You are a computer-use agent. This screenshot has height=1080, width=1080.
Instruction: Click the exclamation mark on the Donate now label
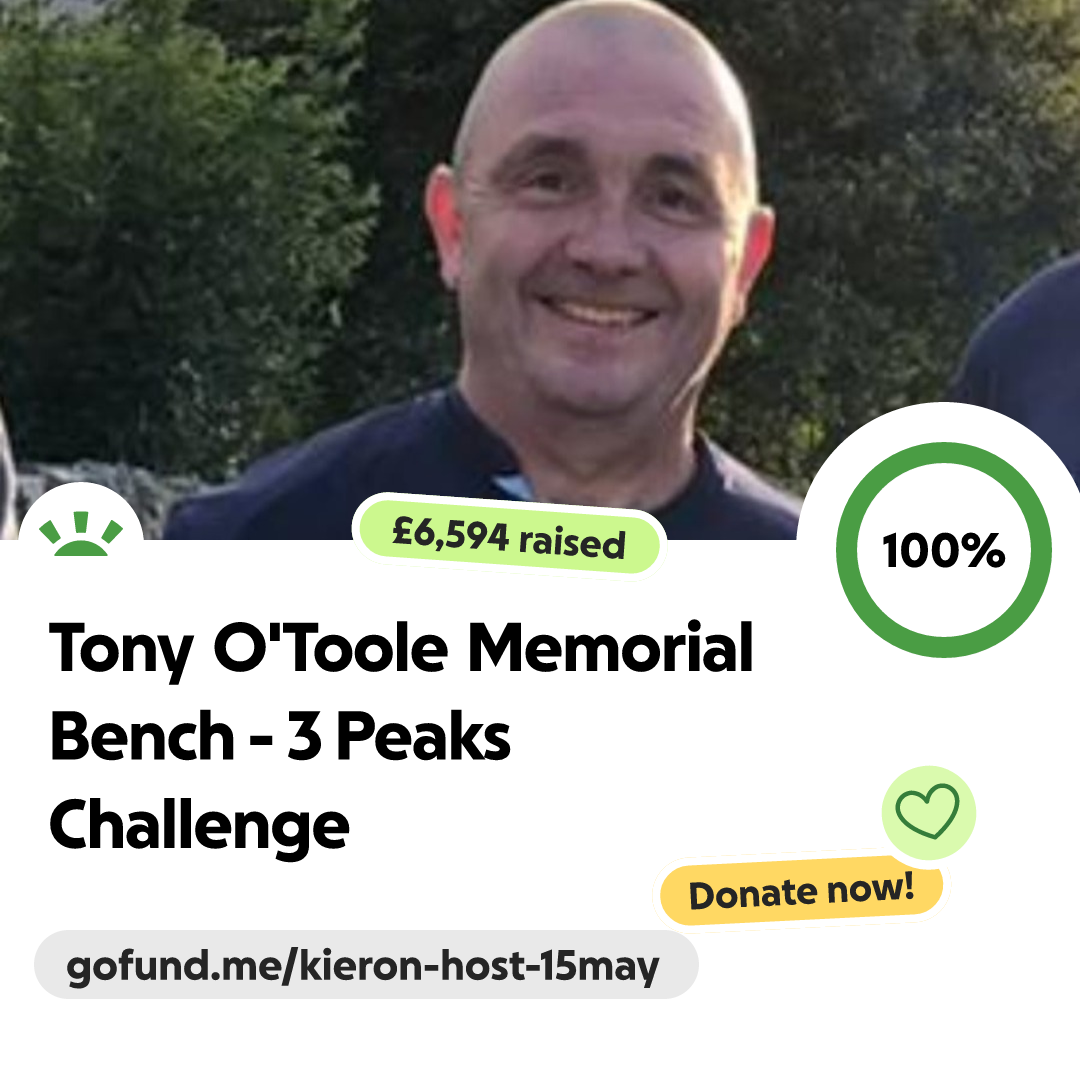(907, 886)
